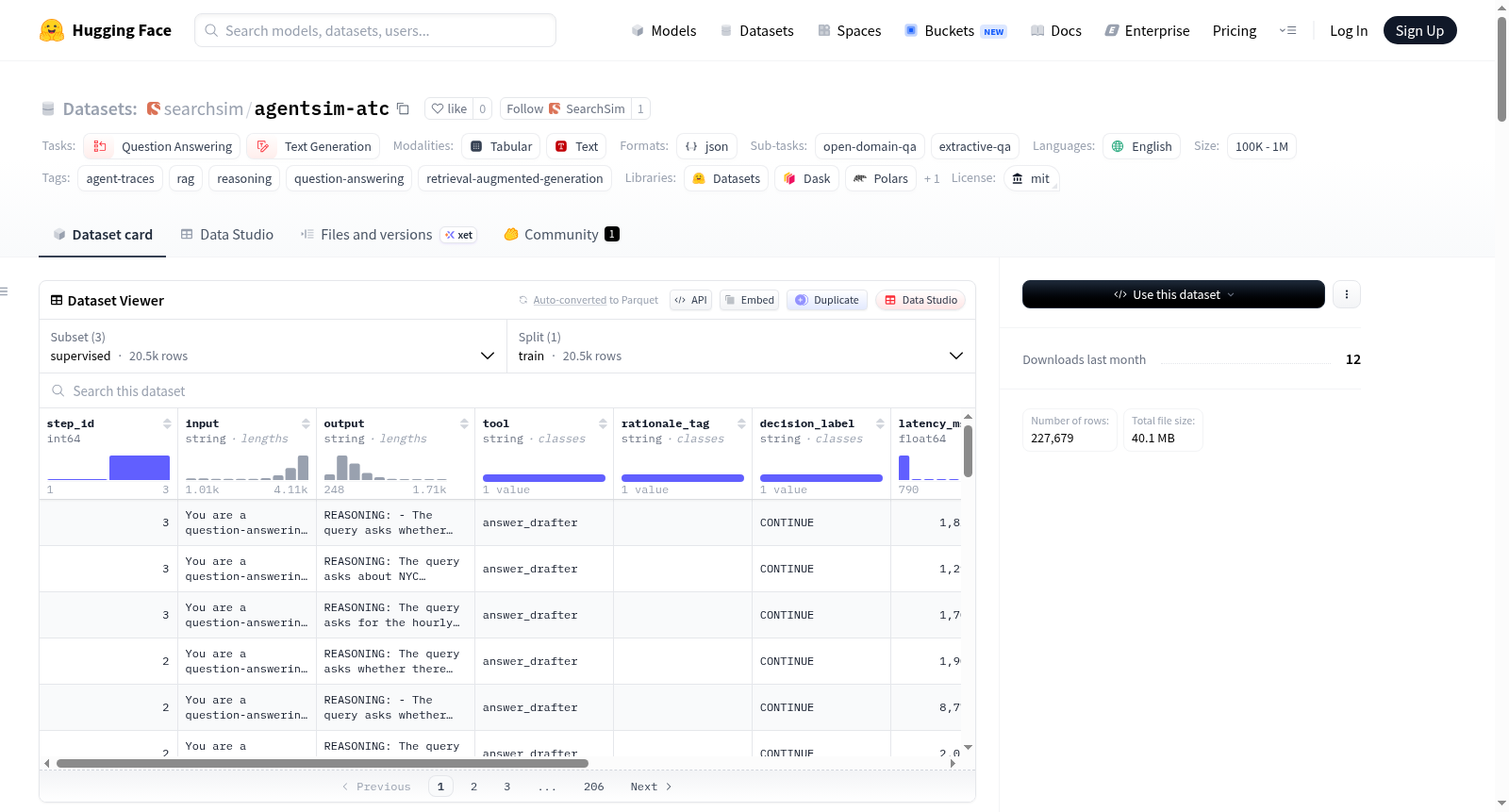
Task: Click the Hugging Face logo icon
Action: tap(52, 30)
